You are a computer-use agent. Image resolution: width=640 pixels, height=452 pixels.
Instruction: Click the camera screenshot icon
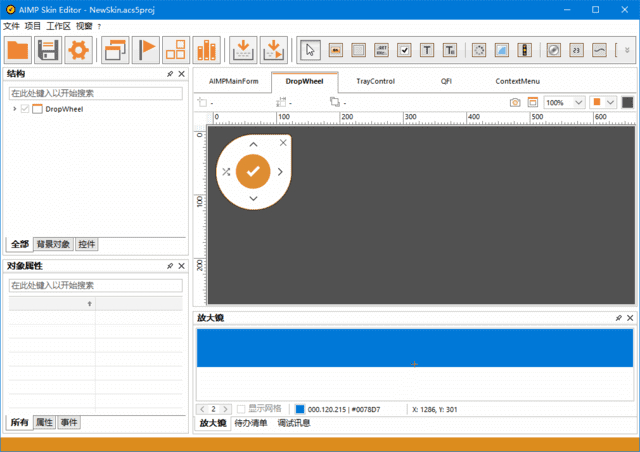click(x=515, y=102)
